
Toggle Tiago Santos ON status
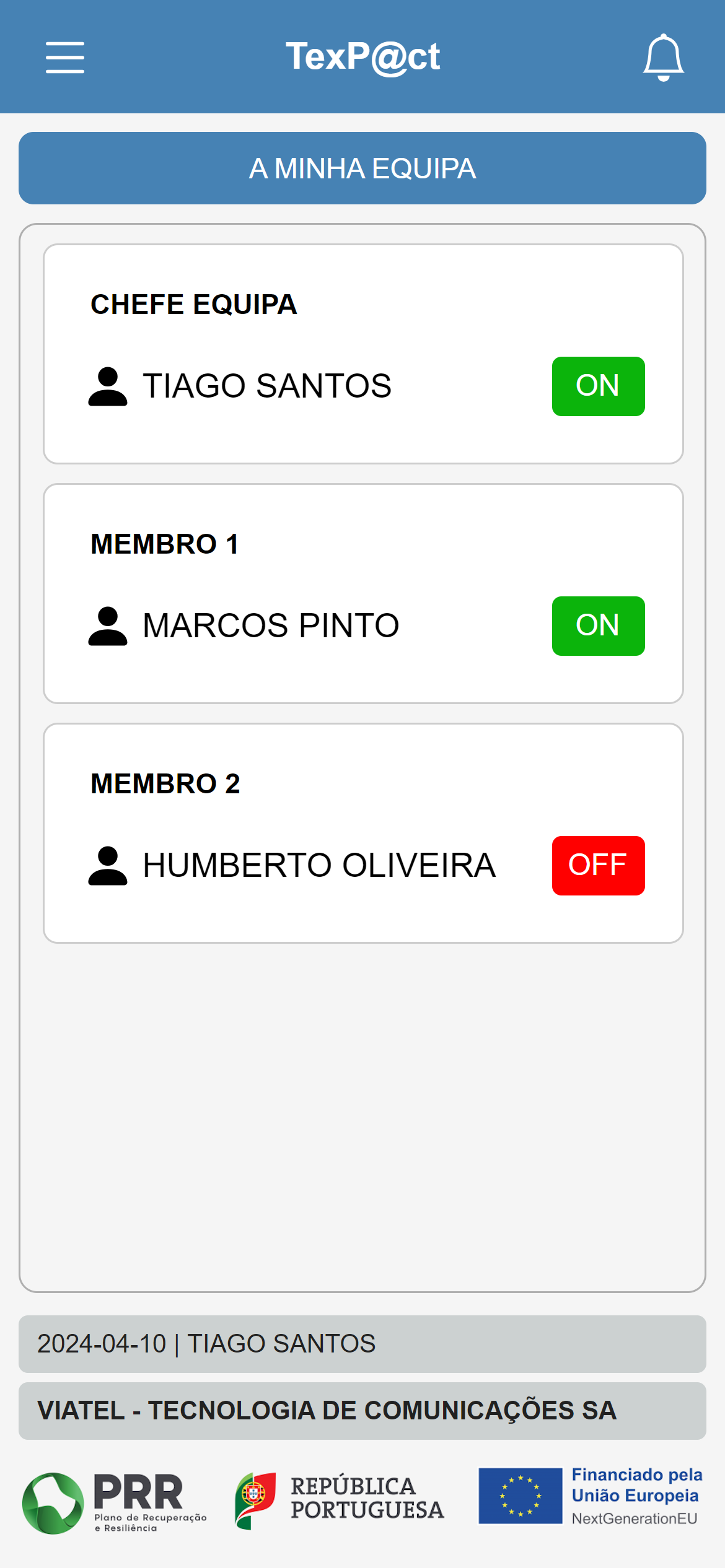[x=598, y=386]
